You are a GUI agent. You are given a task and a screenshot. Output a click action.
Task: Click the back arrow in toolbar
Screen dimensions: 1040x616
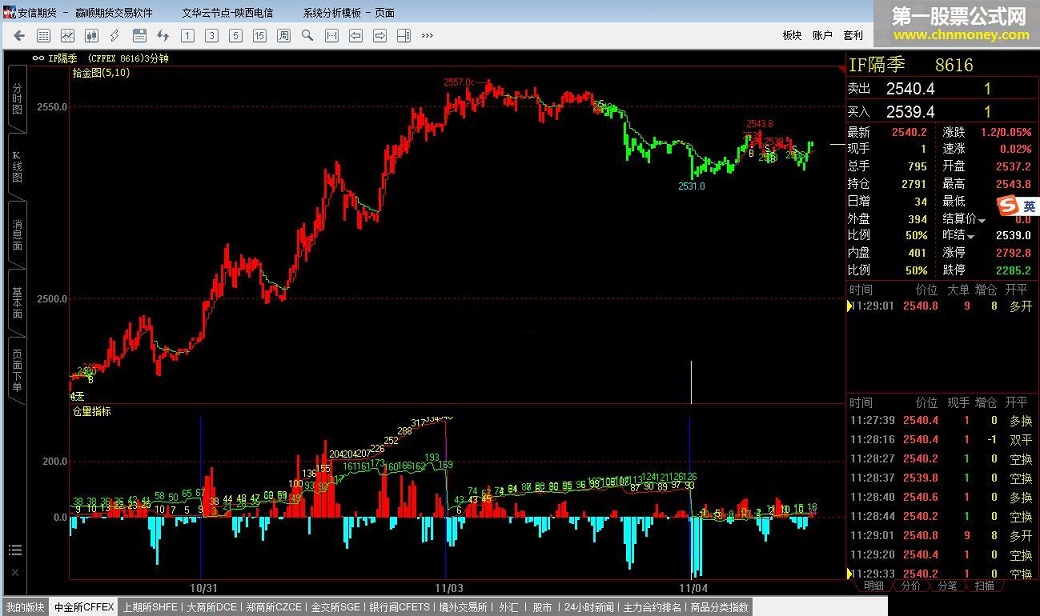19,36
